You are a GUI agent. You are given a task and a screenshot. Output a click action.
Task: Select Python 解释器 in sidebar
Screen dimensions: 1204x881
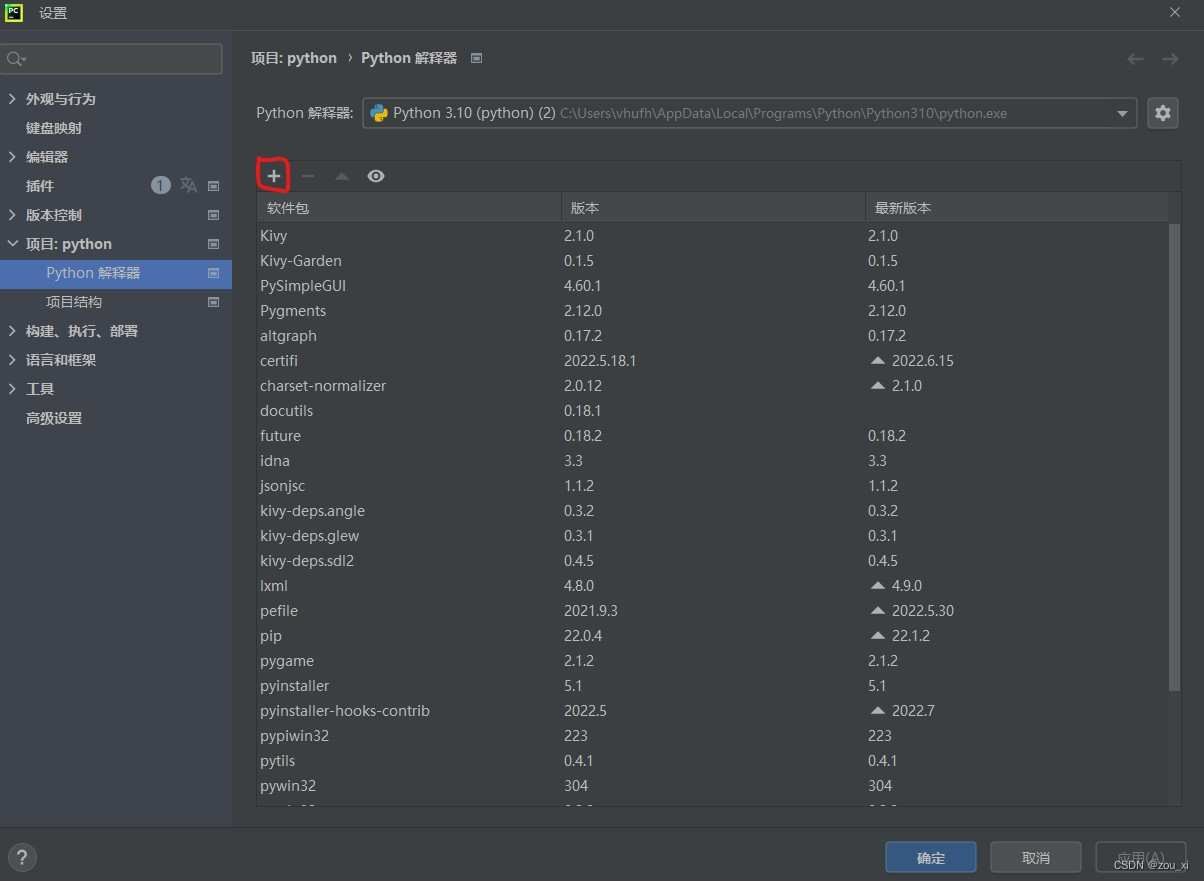[116, 273]
